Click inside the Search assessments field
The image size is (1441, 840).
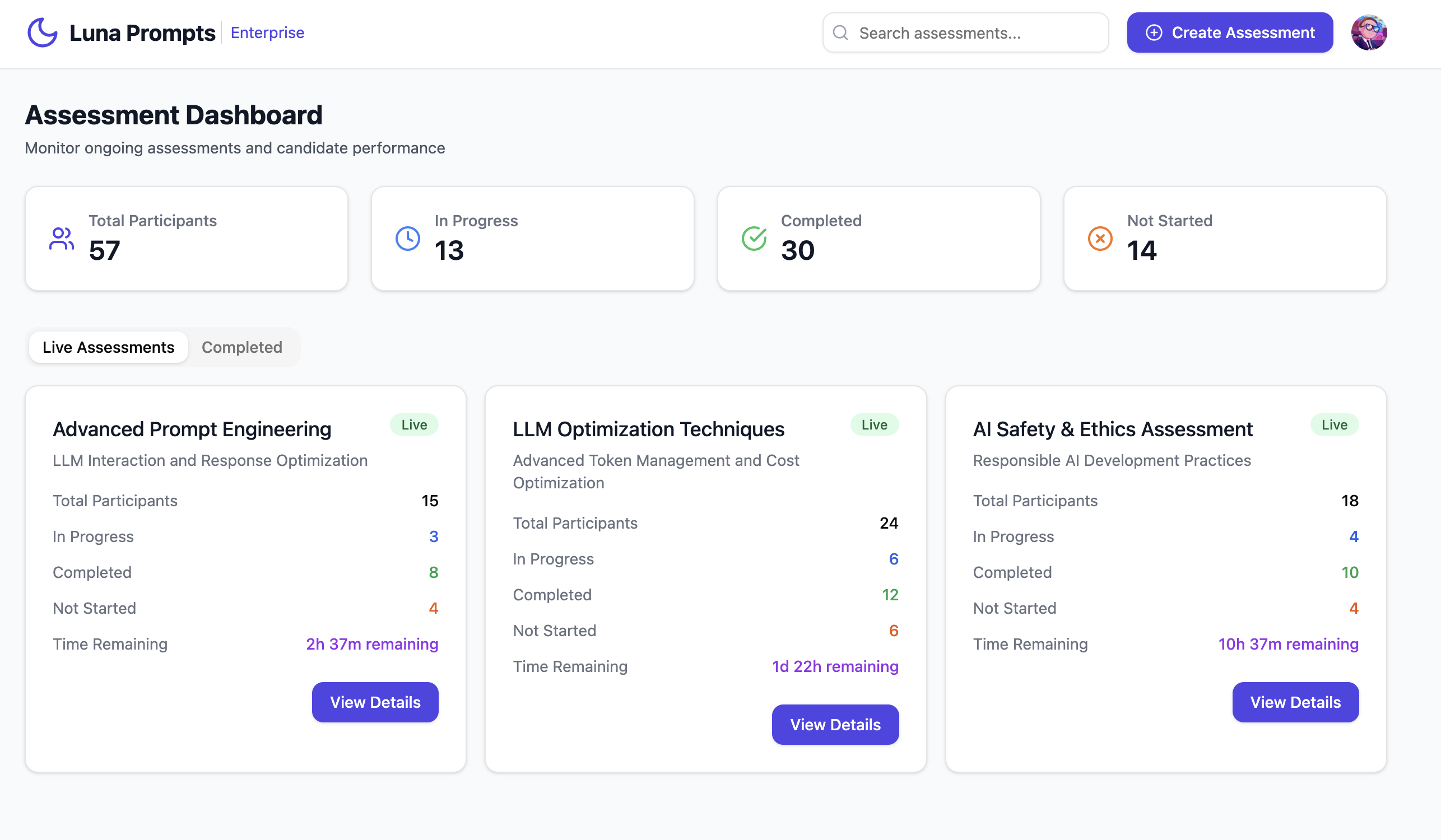click(965, 32)
